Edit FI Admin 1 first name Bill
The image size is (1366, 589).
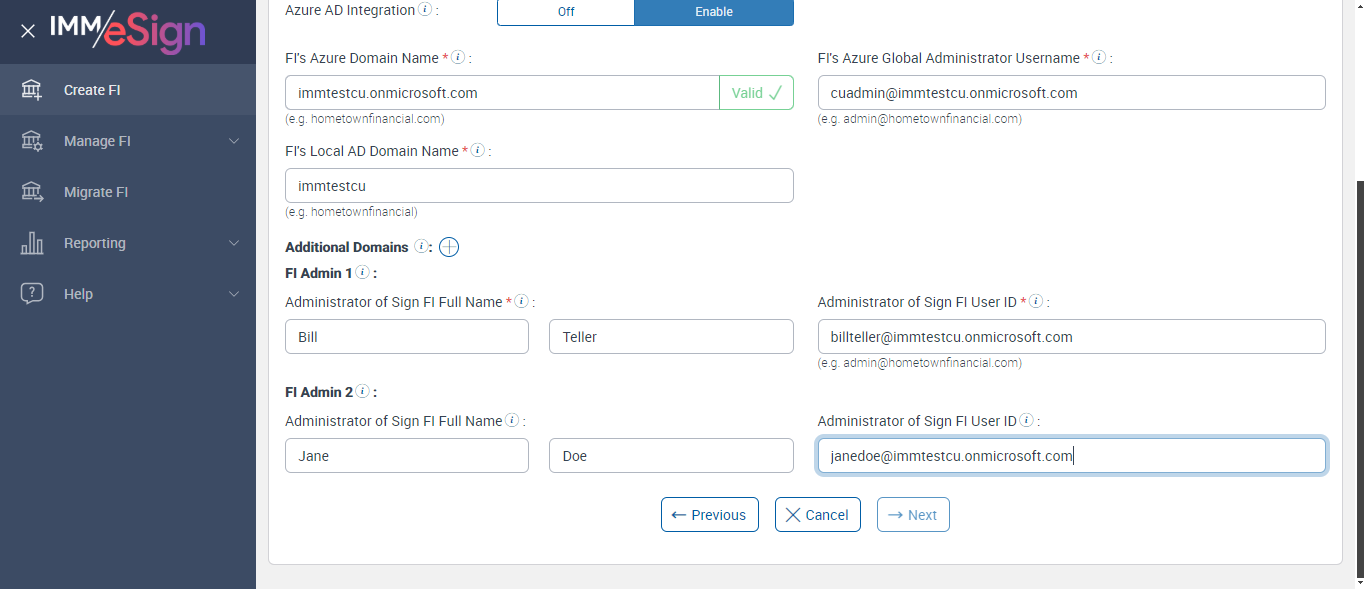[407, 337]
